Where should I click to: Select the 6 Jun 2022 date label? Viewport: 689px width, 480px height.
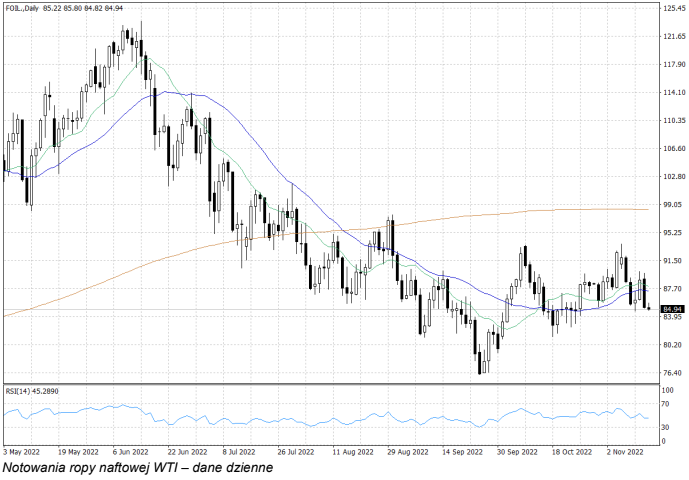(130, 451)
